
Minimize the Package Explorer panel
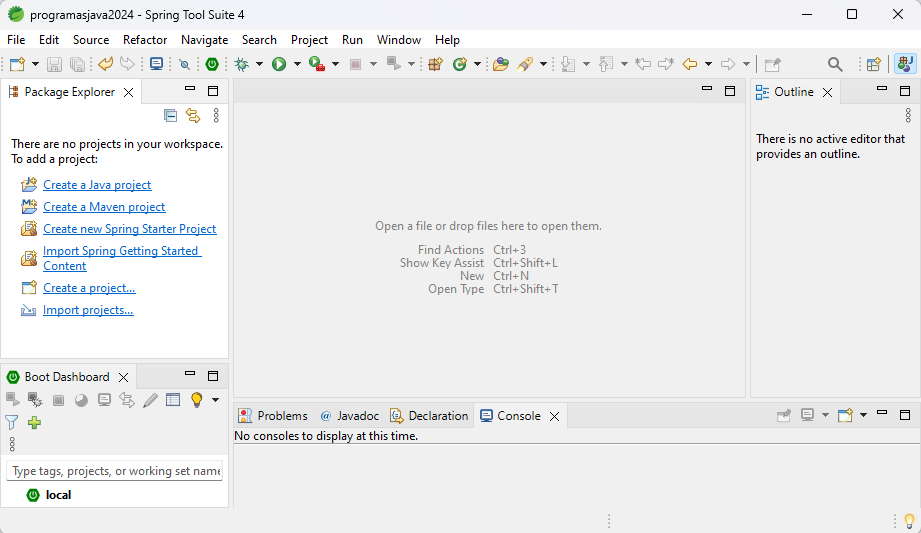click(190, 89)
